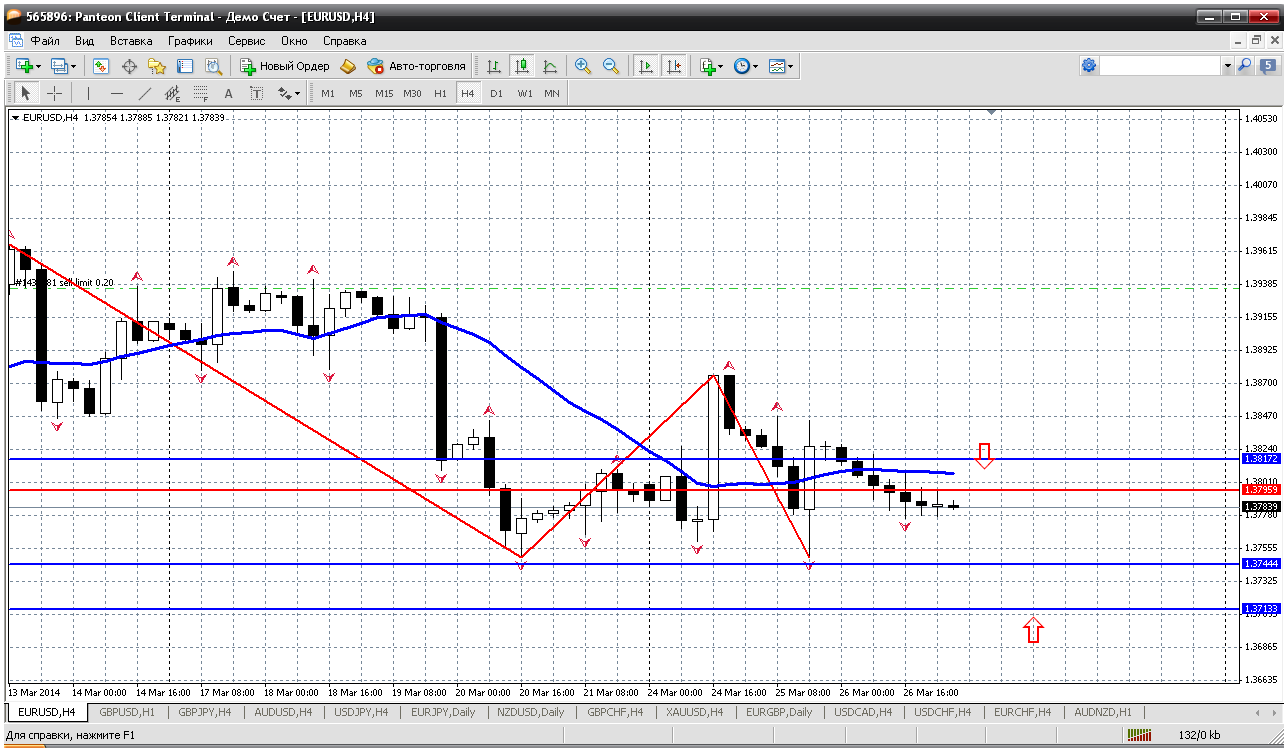Expand the New Chart dropdown arrow

tap(38, 66)
